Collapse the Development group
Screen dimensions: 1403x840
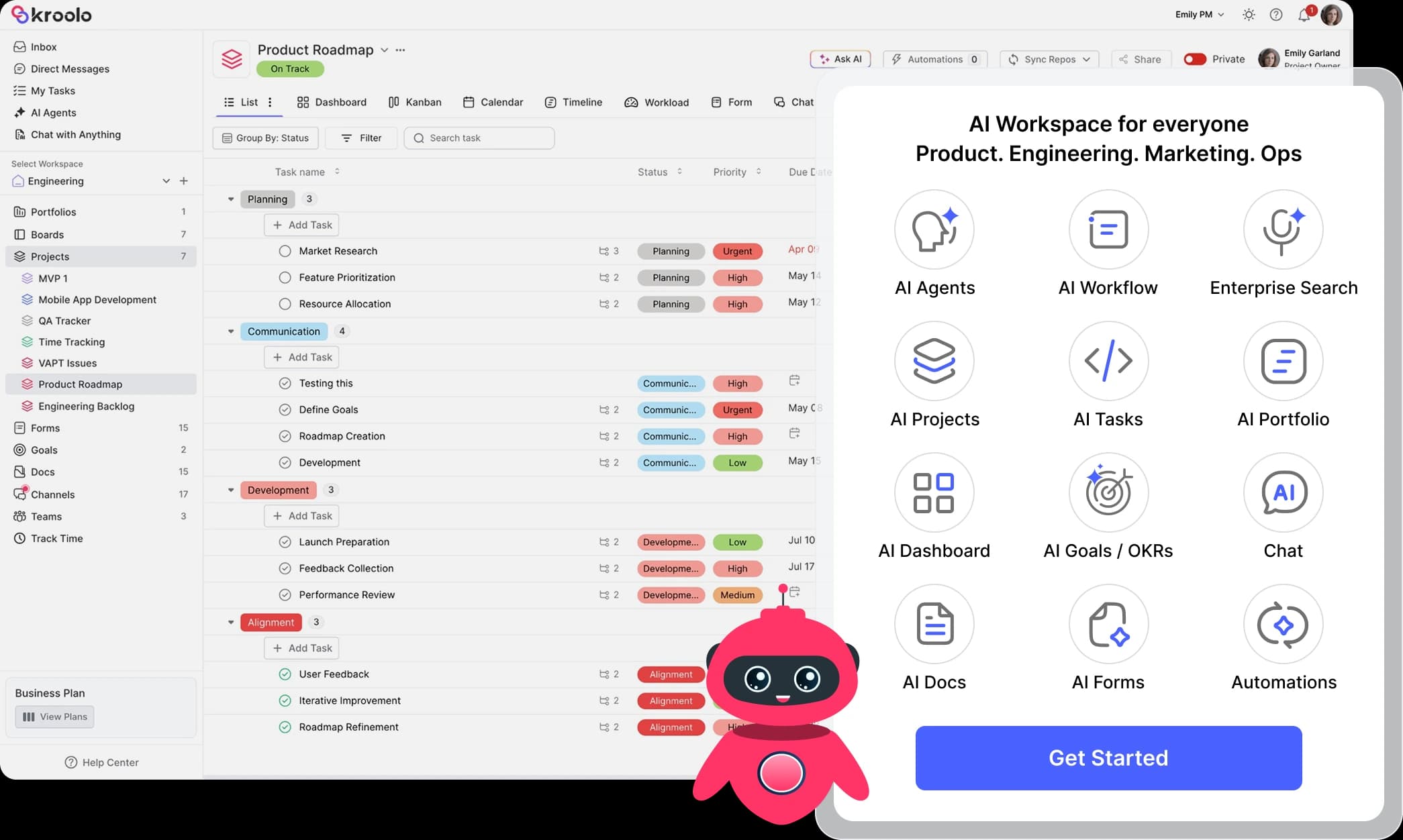[231, 490]
